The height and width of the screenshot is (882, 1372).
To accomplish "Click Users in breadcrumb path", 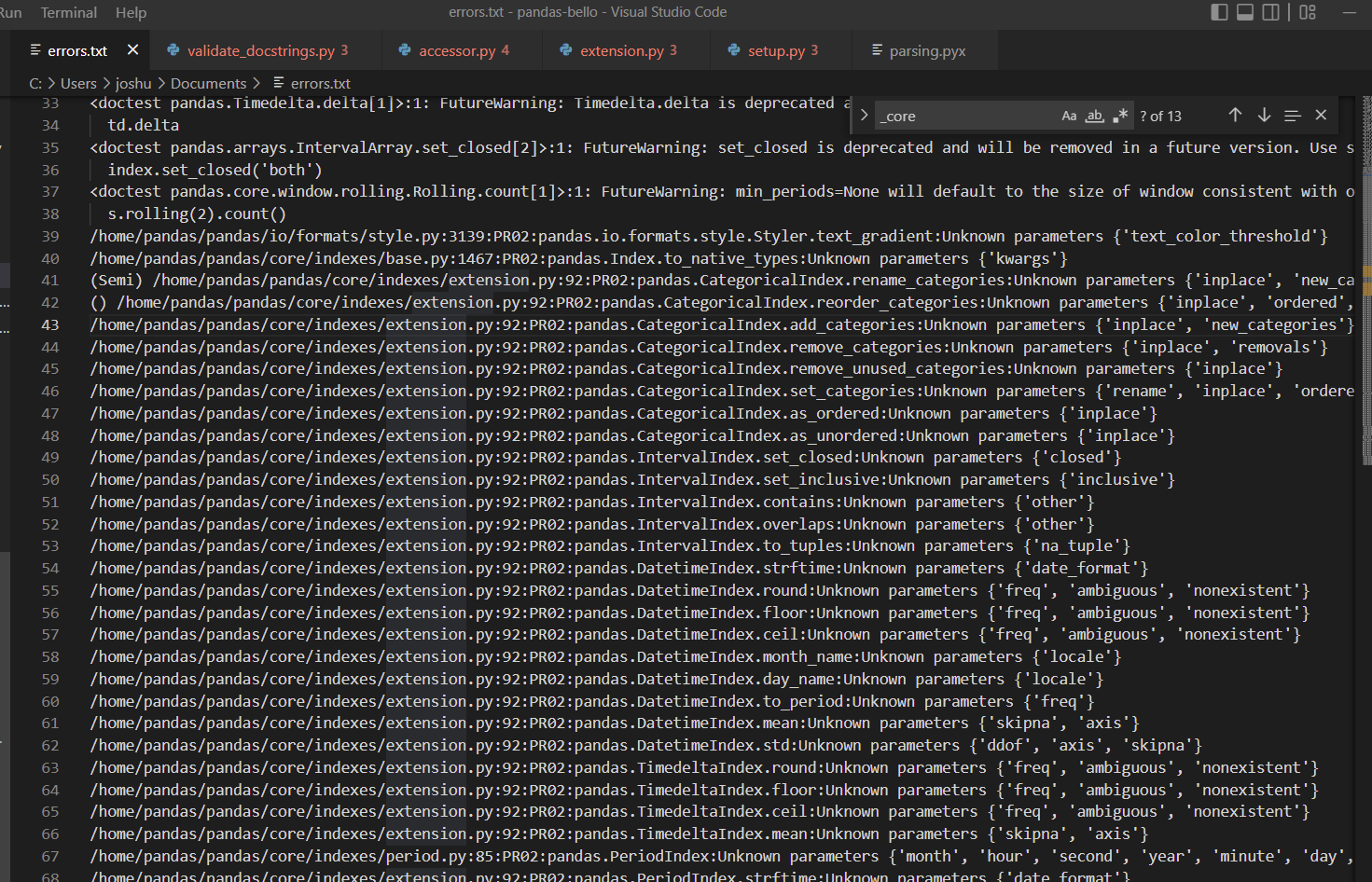I will 78,83.
